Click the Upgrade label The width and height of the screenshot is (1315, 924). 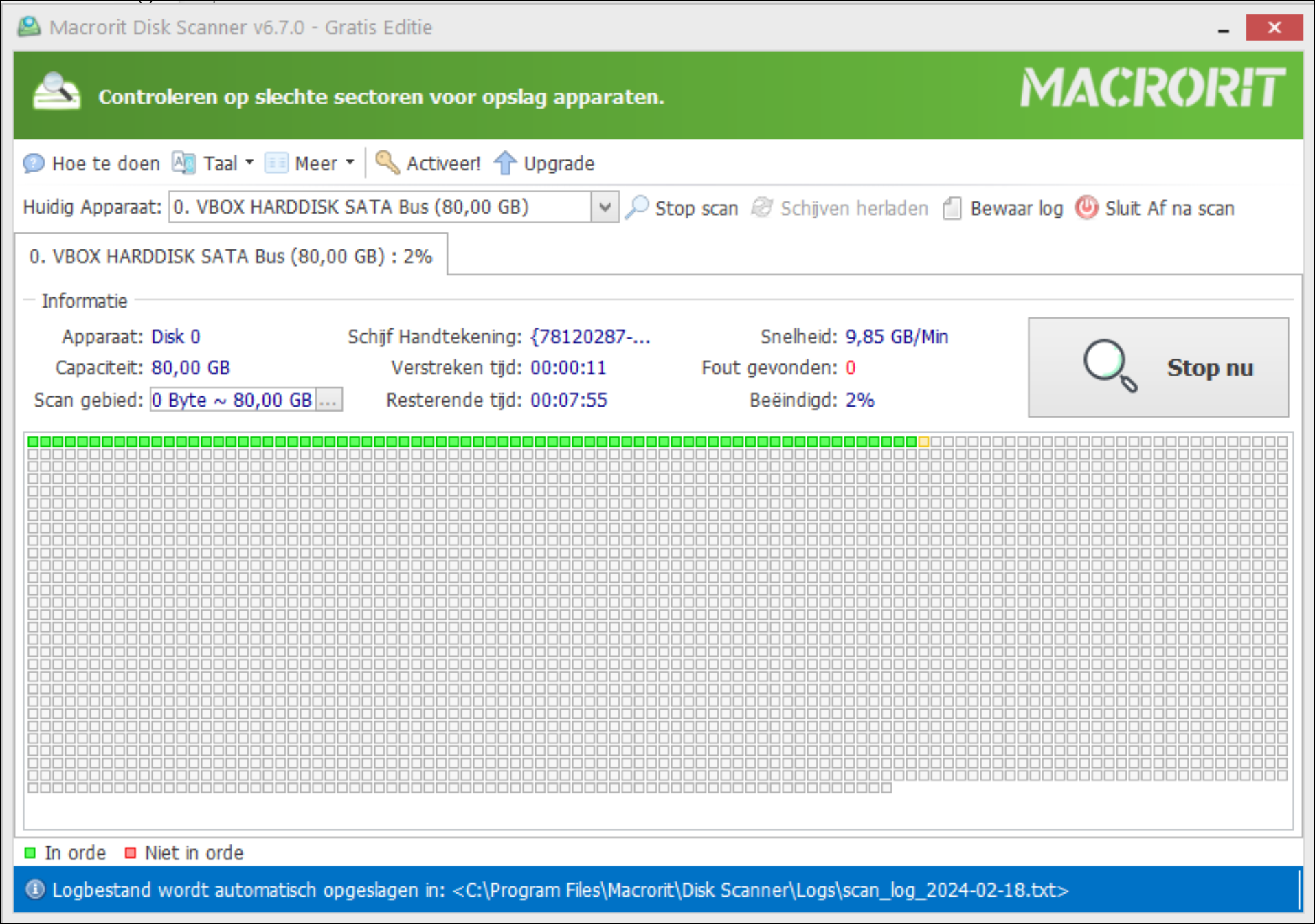(559, 164)
